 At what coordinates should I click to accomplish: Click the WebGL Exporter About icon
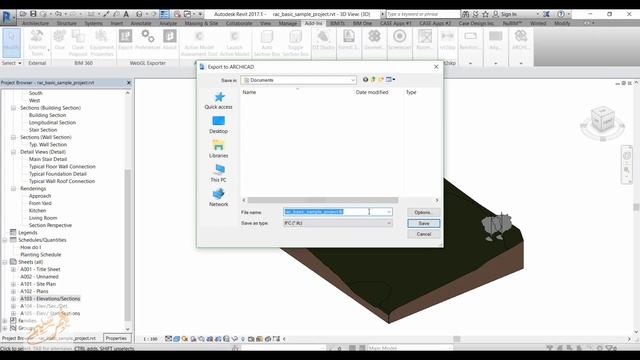(170, 40)
